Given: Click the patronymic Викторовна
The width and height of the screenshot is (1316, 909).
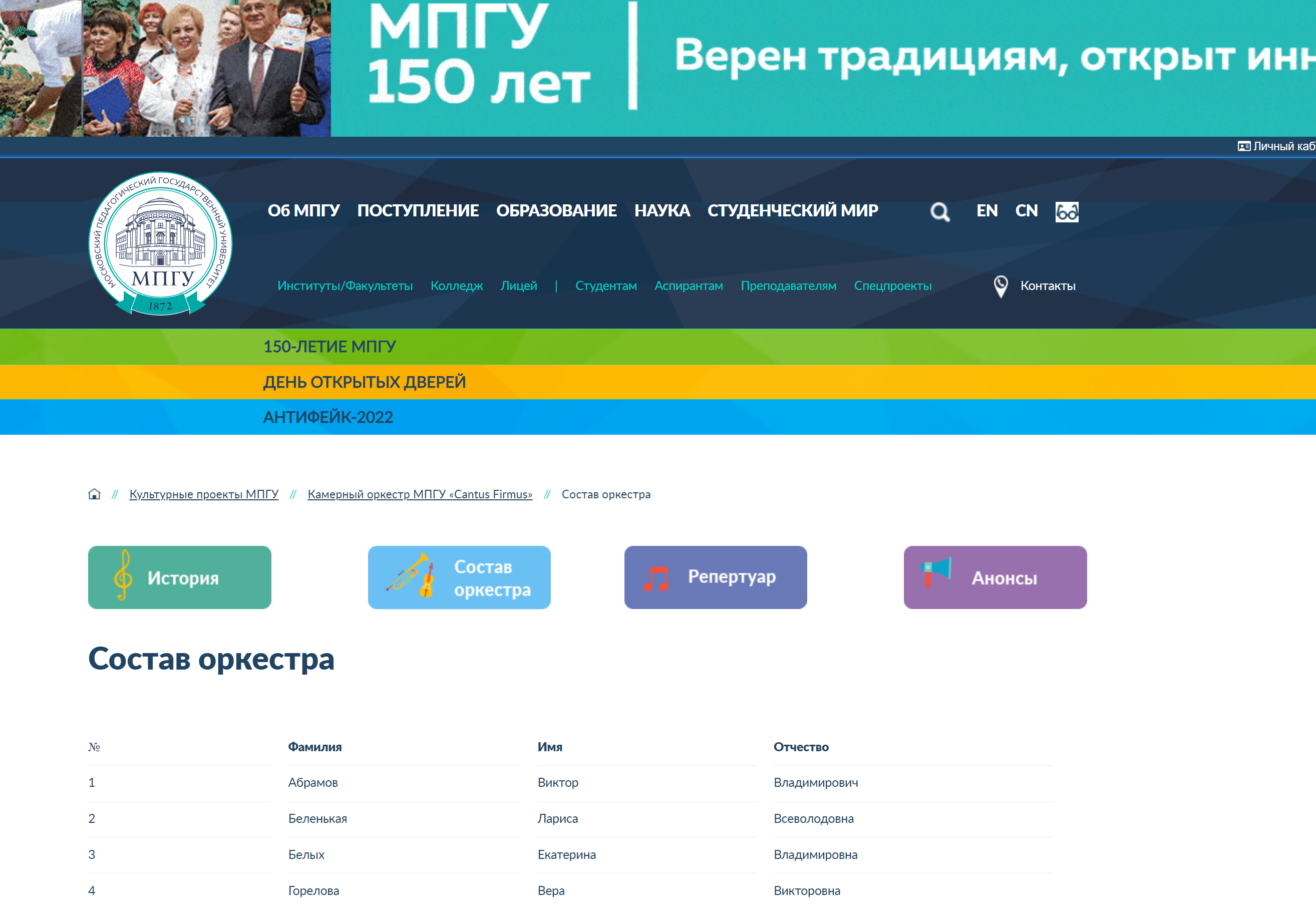Looking at the screenshot, I should point(806,891).
